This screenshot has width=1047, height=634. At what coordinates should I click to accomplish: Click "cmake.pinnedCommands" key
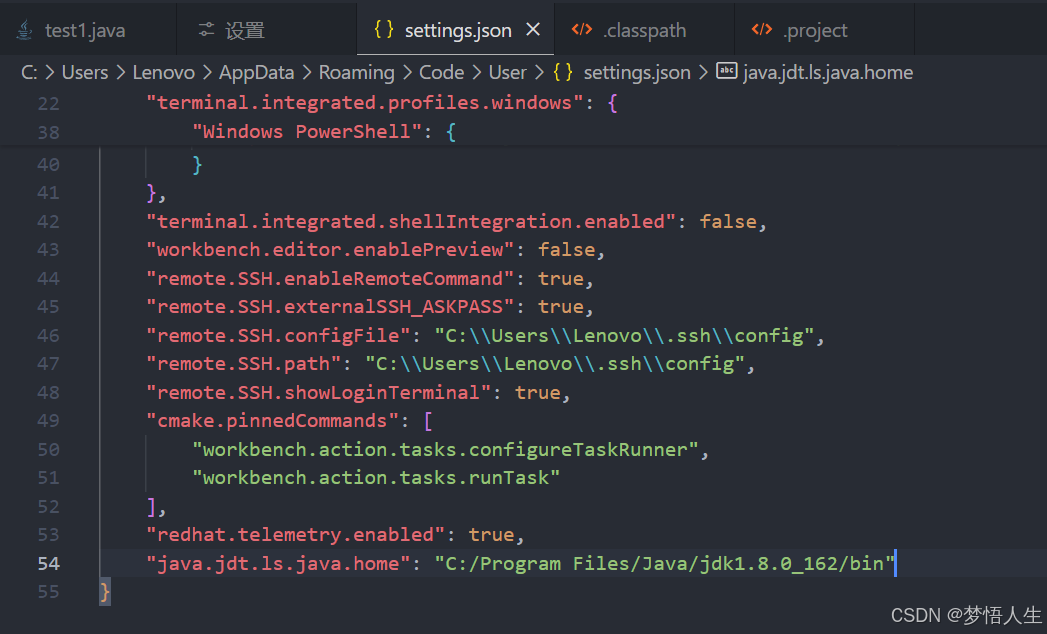[x=272, y=421]
